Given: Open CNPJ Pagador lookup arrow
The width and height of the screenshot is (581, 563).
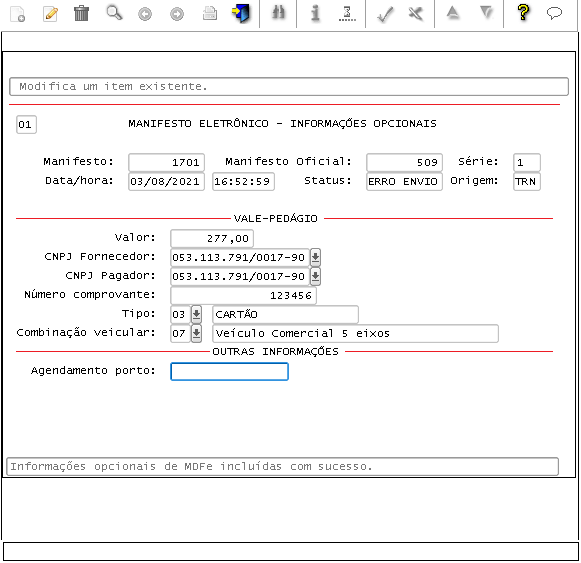Looking at the screenshot, I should coord(315,276).
